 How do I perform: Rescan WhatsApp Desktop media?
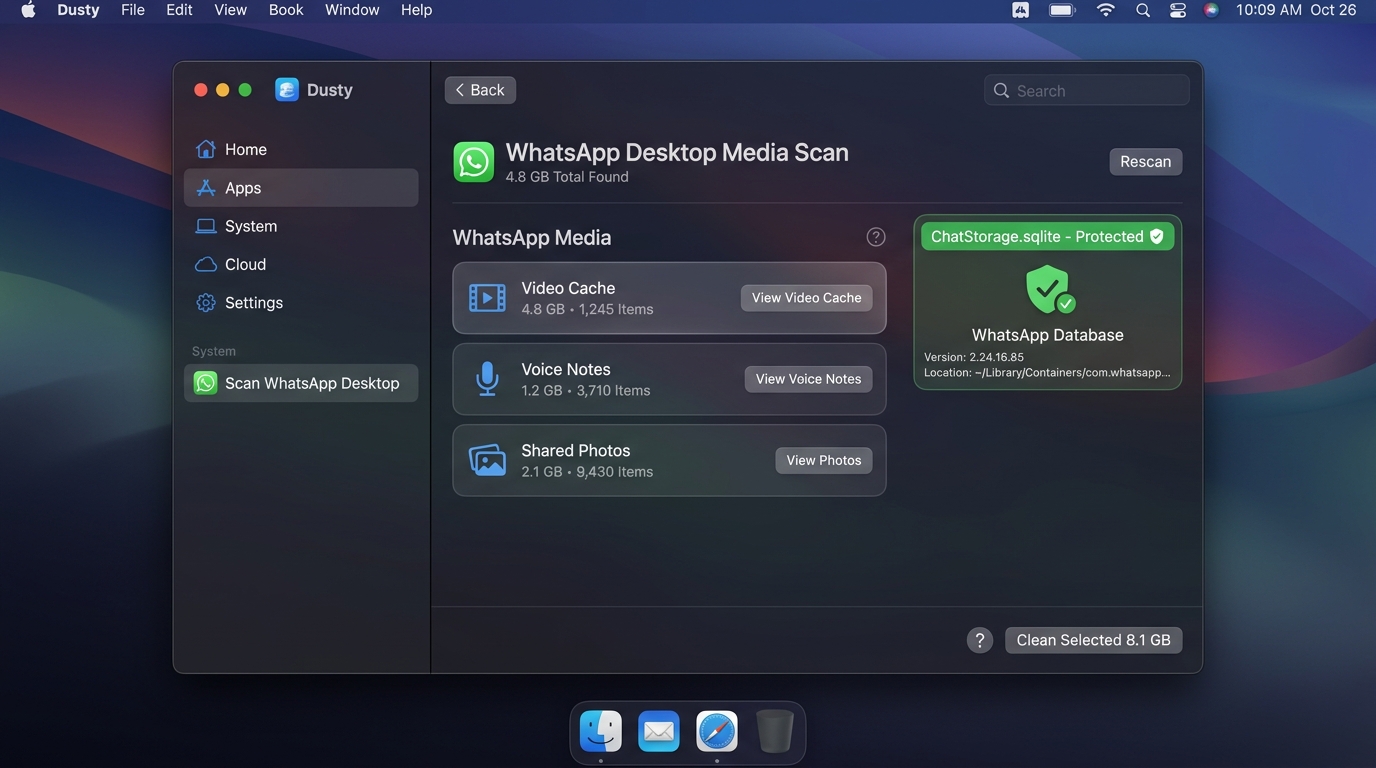1146,162
